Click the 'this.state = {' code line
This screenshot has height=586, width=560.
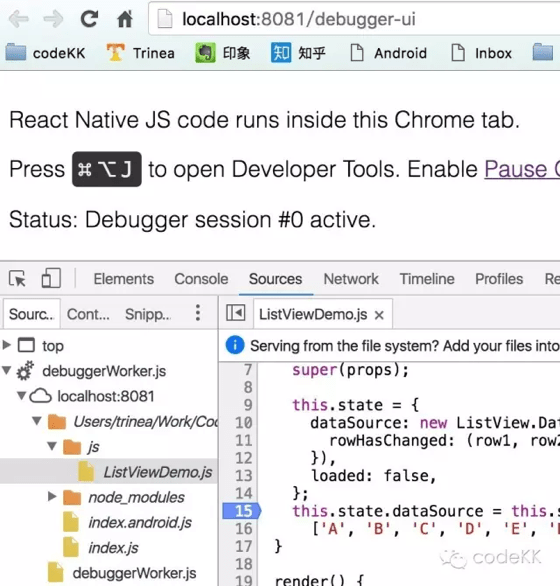[356, 405]
